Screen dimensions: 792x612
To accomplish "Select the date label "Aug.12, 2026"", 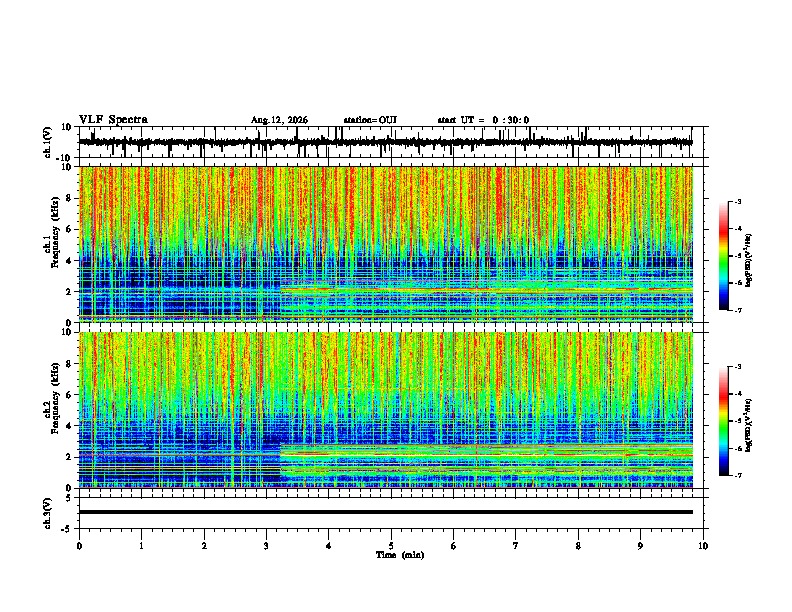I will (x=279, y=120).
